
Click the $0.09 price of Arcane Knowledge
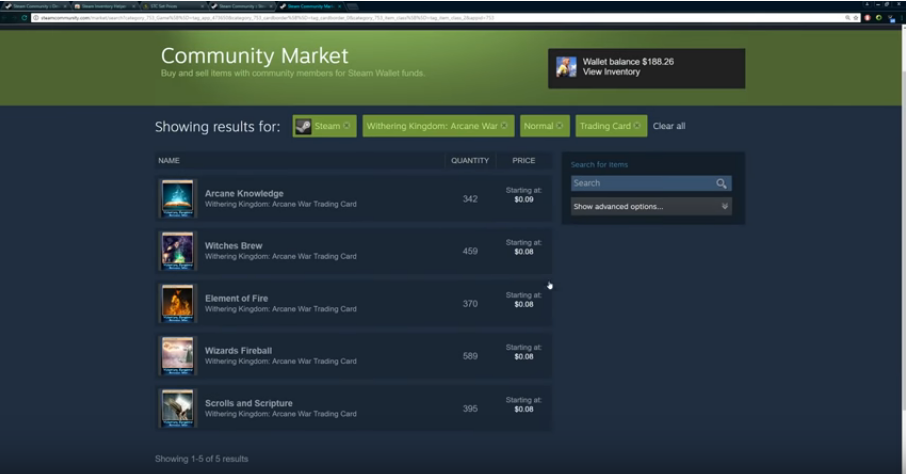524,199
